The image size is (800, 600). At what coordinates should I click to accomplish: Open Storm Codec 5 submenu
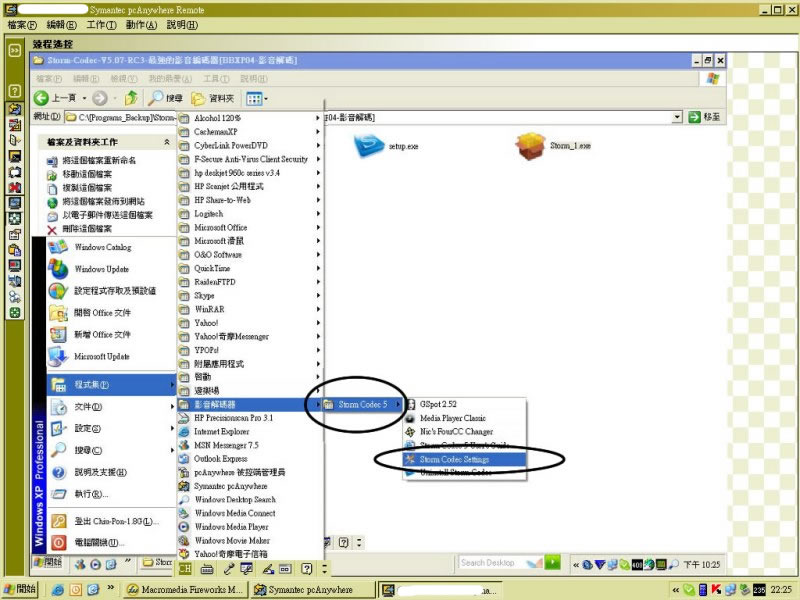363,405
